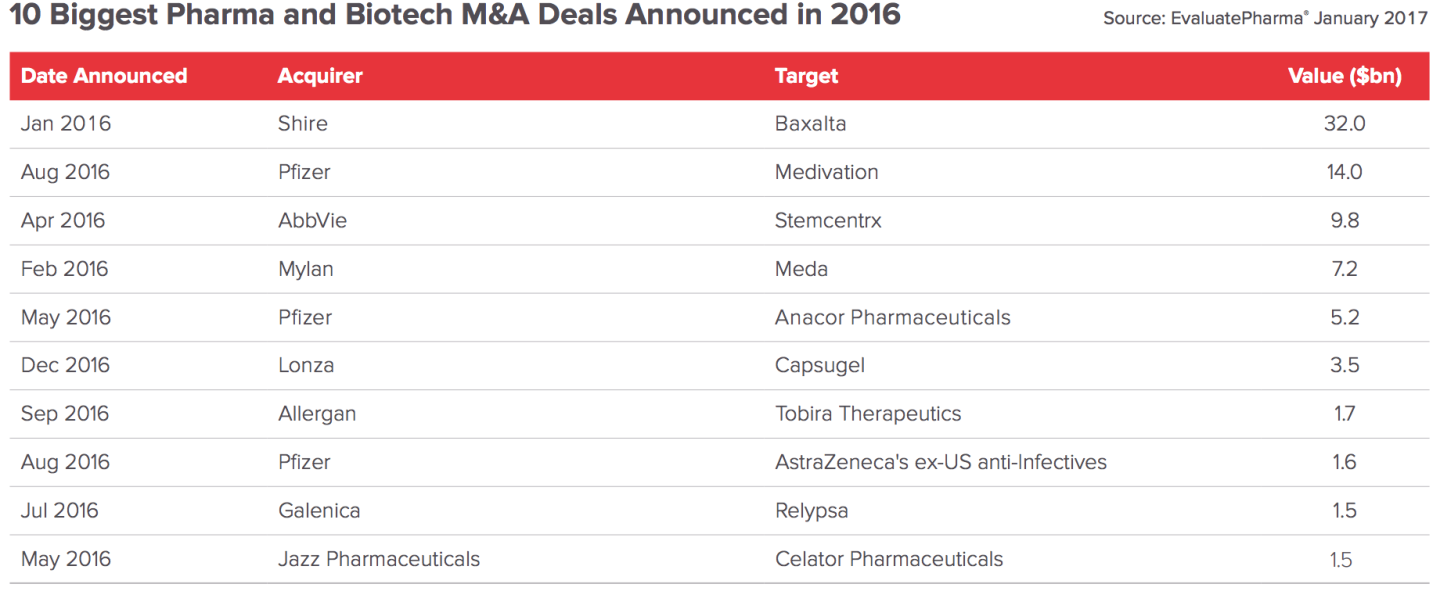
Task: Select the Shire acquirer cell
Action: (x=303, y=124)
